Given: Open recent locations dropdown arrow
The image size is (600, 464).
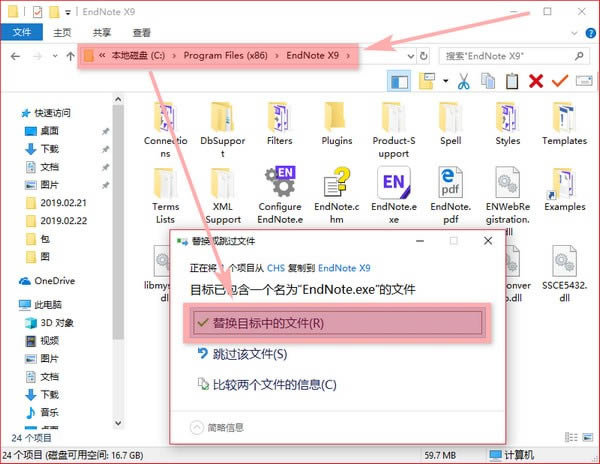Looking at the screenshot, I should point(55,57).
